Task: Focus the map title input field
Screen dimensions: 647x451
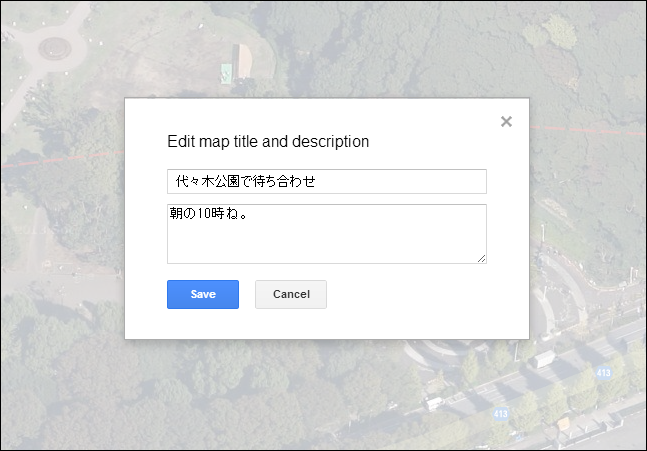Action: pos(326,182)
